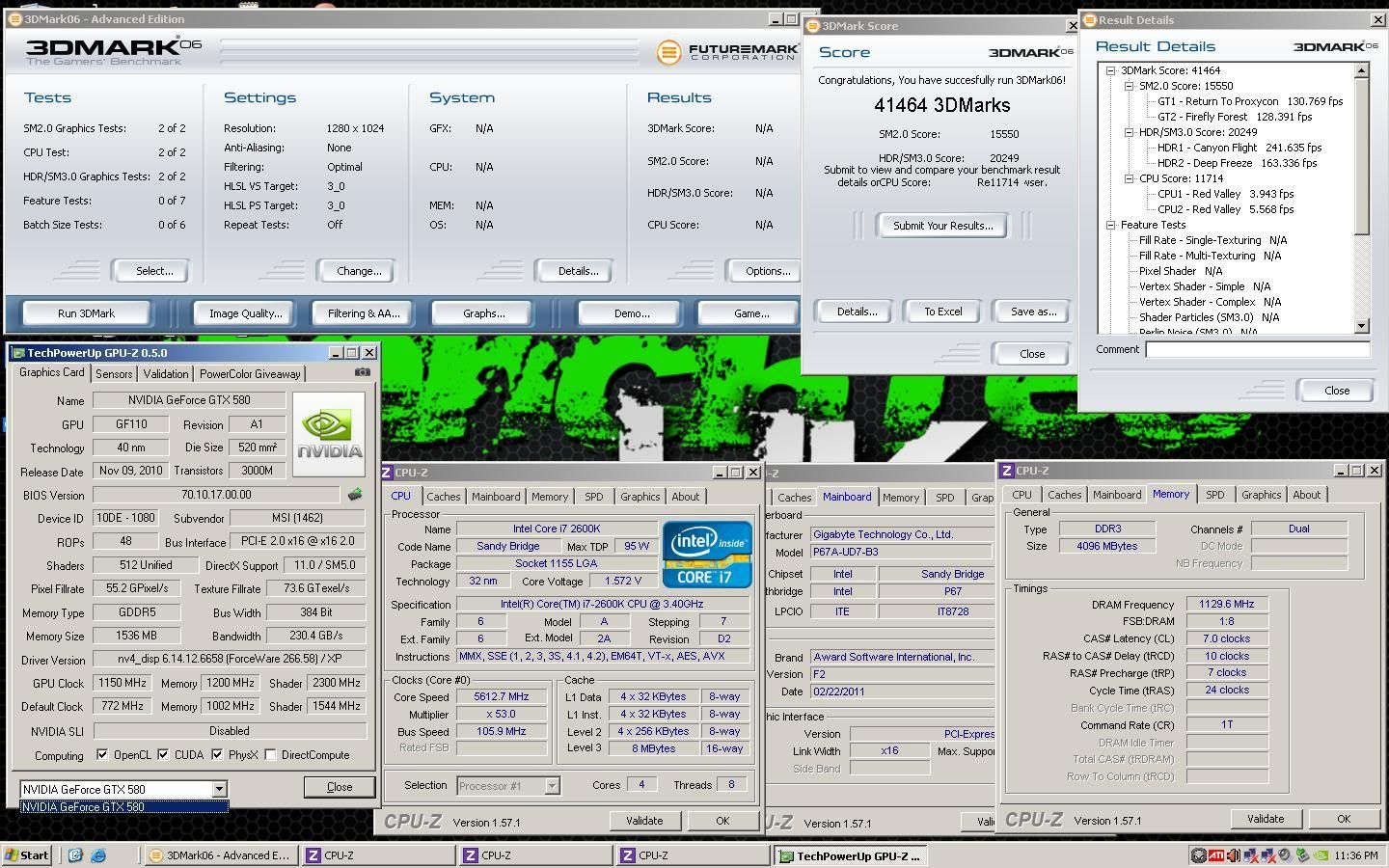Click the ATI icon in the system tray
The image size is (1389, 868).
[x=1216, y=854]
